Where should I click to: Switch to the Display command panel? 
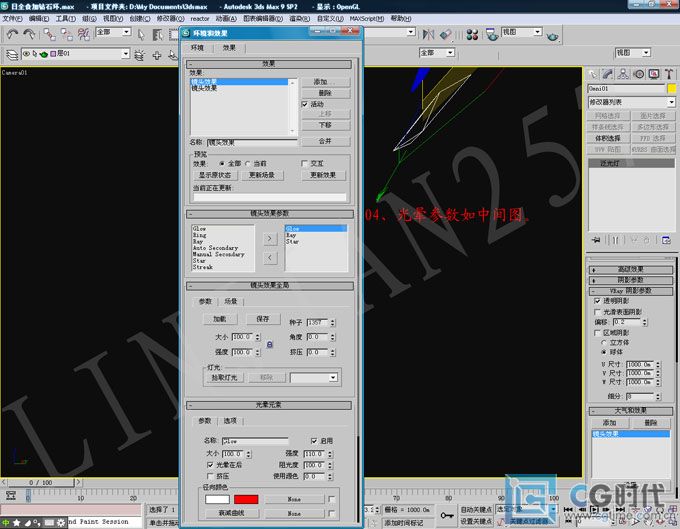(x=654, y=74)
